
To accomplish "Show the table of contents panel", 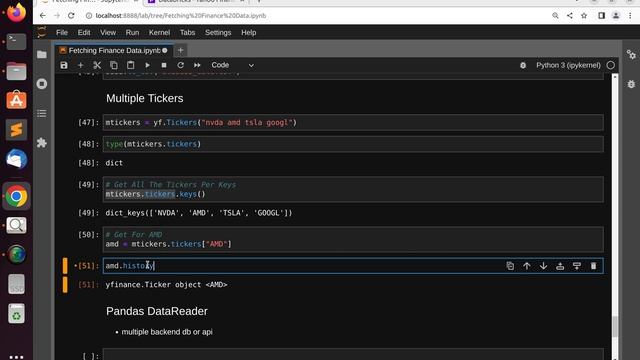I will click(42, 113).
